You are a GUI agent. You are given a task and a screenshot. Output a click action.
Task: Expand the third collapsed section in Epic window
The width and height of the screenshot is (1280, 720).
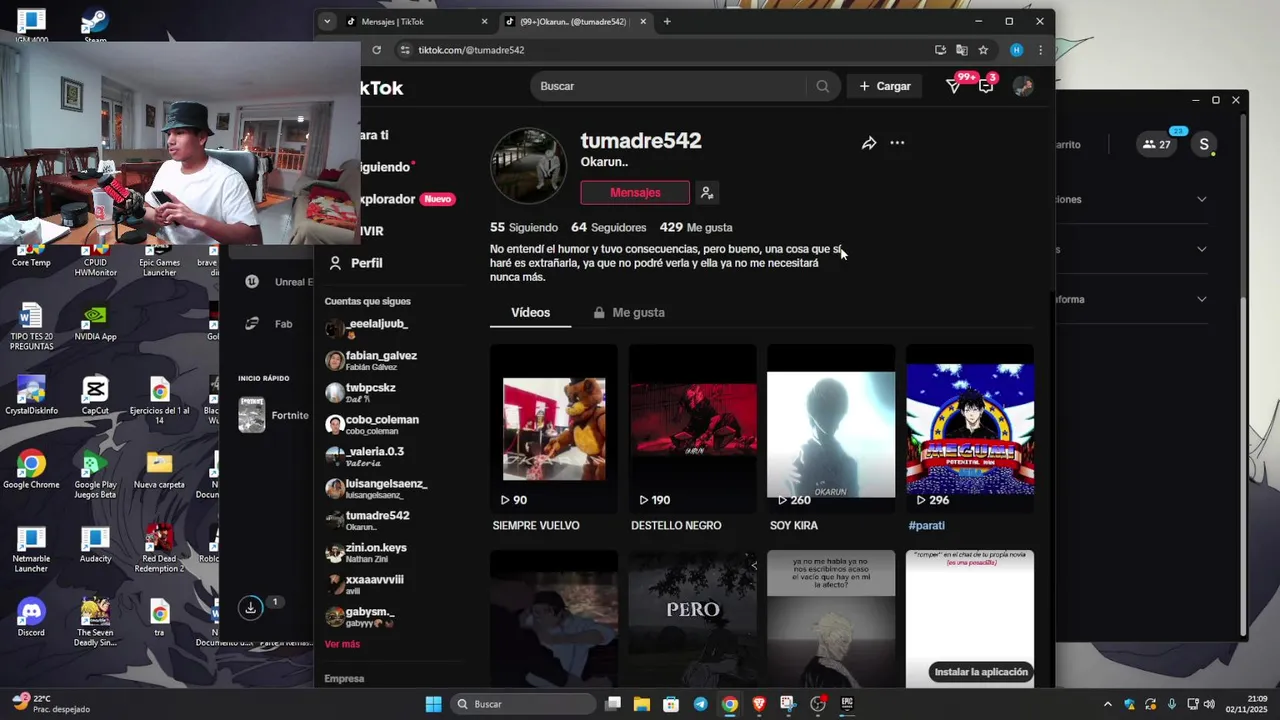click(1201, 299)
